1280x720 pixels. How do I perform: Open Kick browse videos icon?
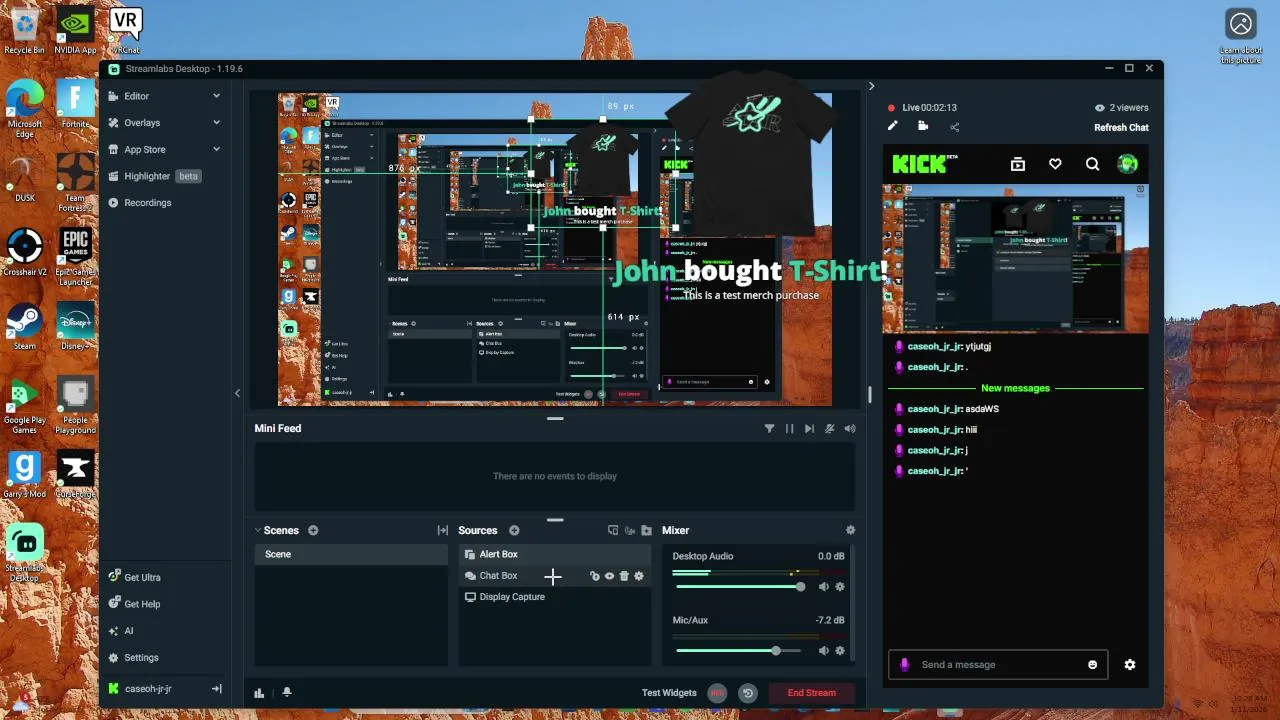point(1018,165)
